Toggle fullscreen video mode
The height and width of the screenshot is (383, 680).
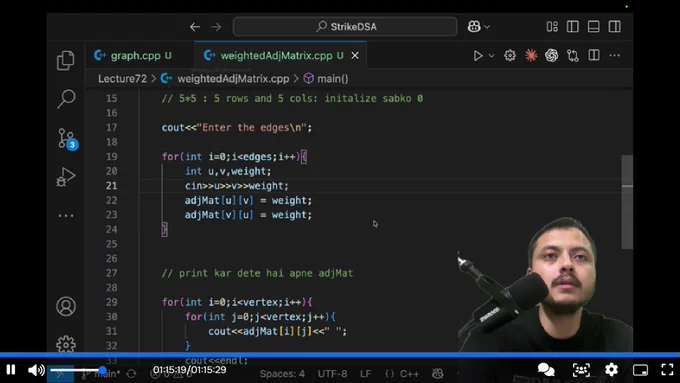[x=667, y=370]
